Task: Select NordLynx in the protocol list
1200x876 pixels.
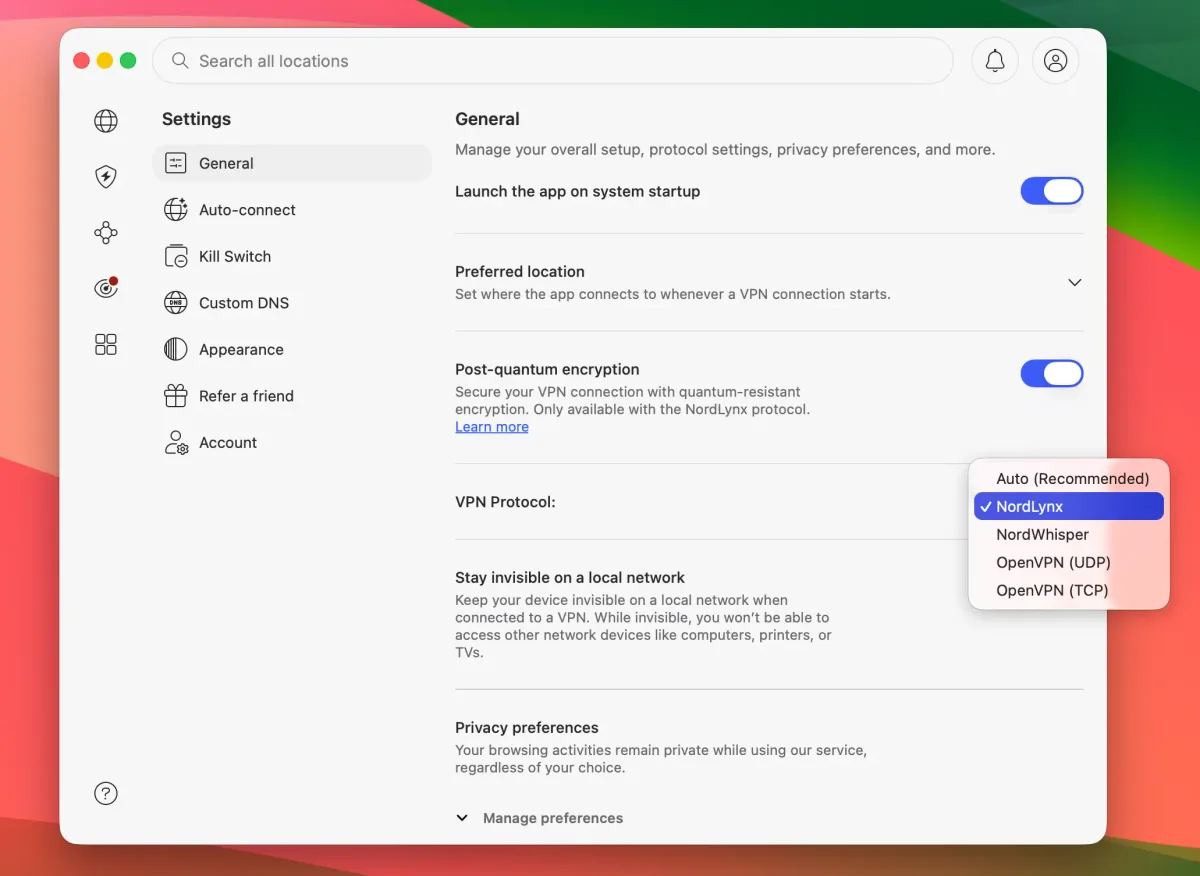Action: click(x=1069, y=506)
